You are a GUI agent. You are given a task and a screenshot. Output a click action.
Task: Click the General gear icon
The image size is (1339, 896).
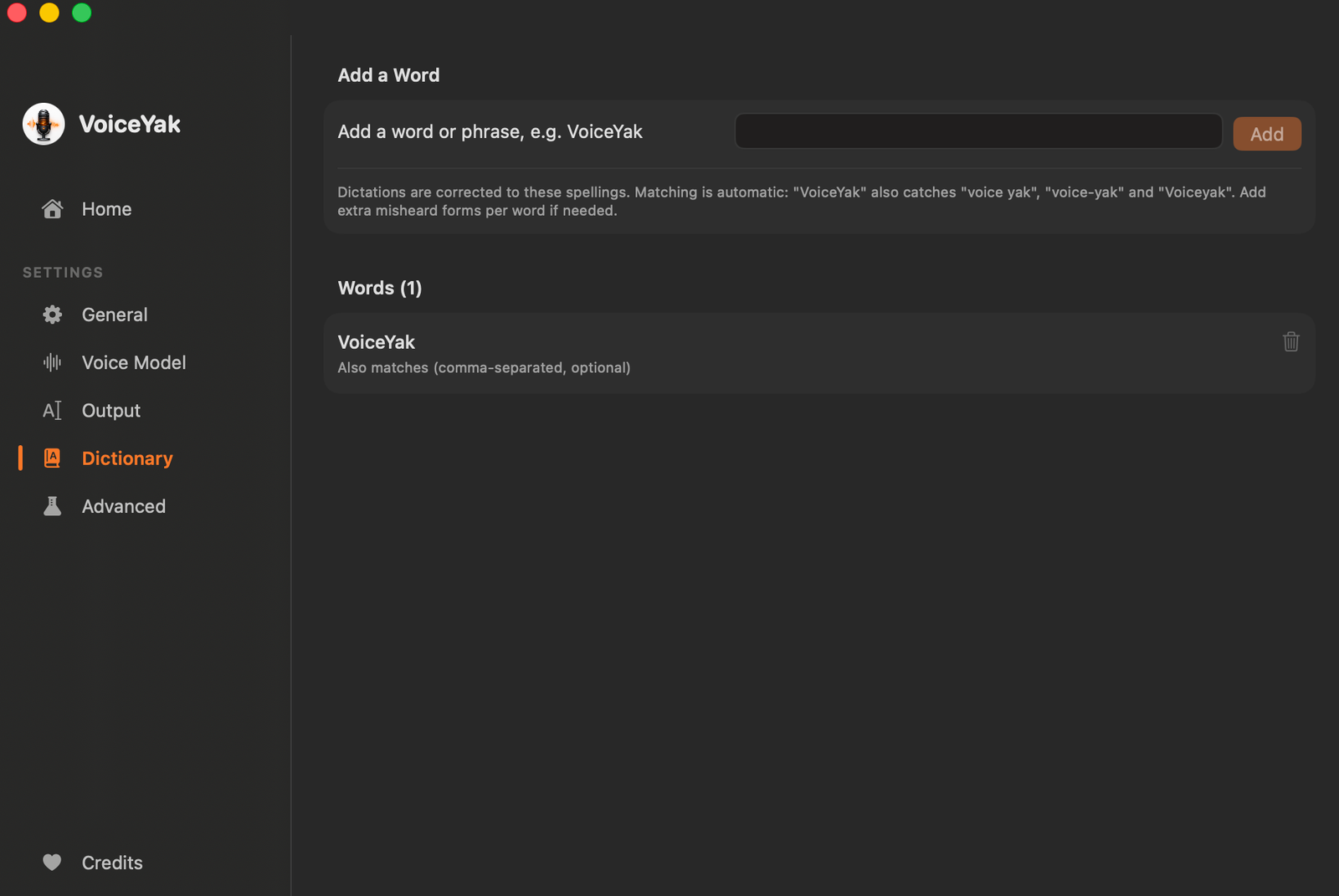(52, 315)
